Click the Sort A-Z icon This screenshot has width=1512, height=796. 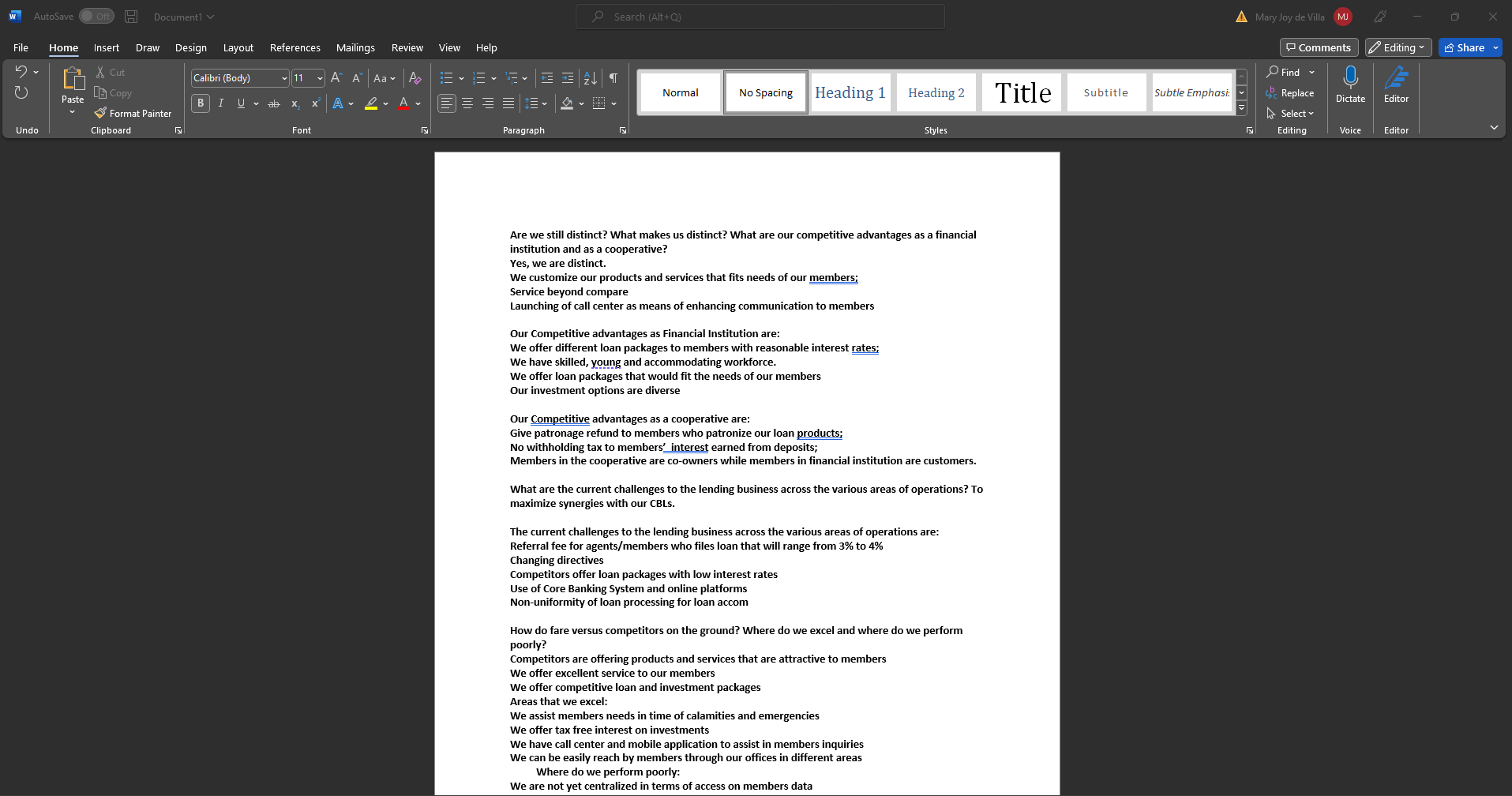pos(591,77)
